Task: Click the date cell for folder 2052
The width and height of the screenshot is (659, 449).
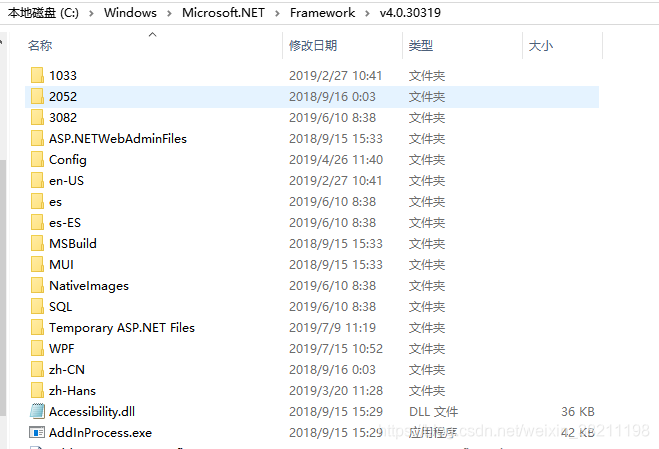Action: pyautogui.click(x=332, y=97)
